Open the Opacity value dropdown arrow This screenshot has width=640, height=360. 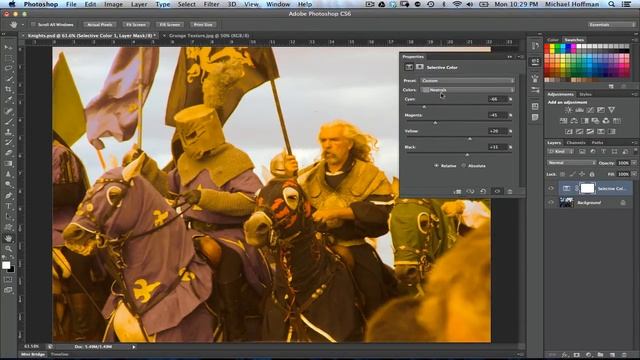coord(634,163)
